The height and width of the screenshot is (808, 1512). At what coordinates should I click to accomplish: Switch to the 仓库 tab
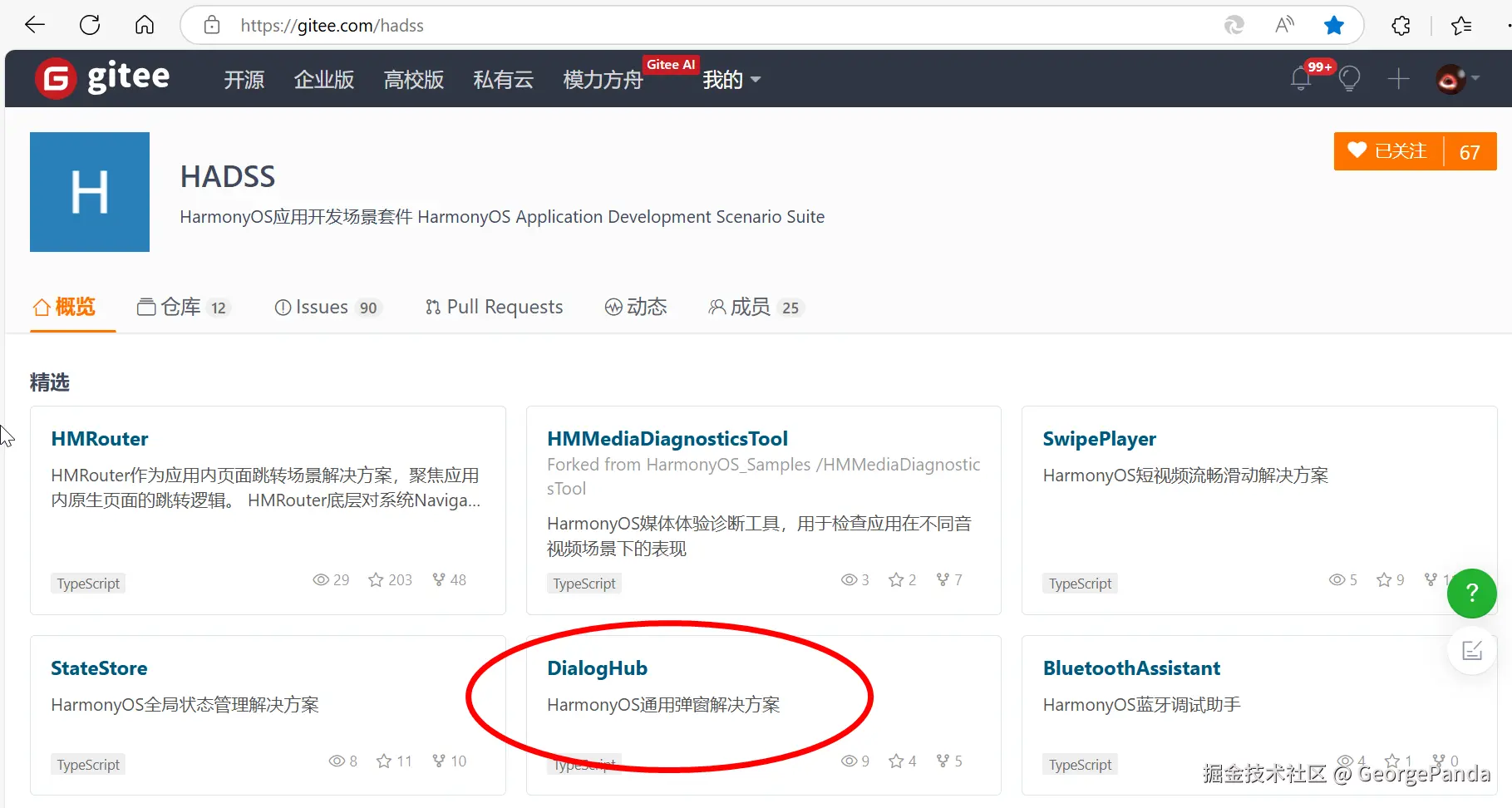click(183, 308)
